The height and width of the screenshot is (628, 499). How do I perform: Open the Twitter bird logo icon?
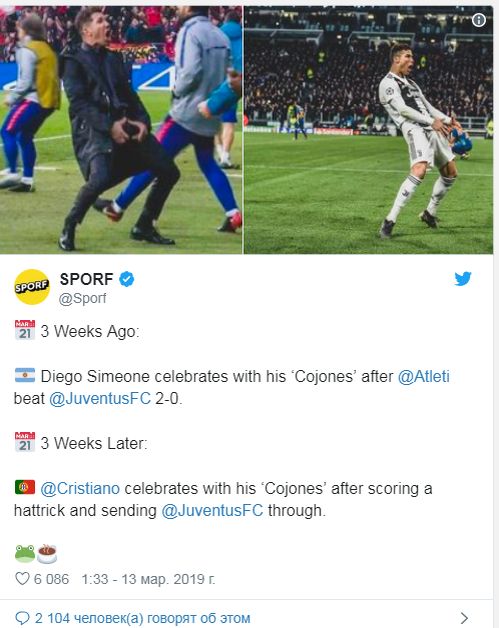coord(463,279)
